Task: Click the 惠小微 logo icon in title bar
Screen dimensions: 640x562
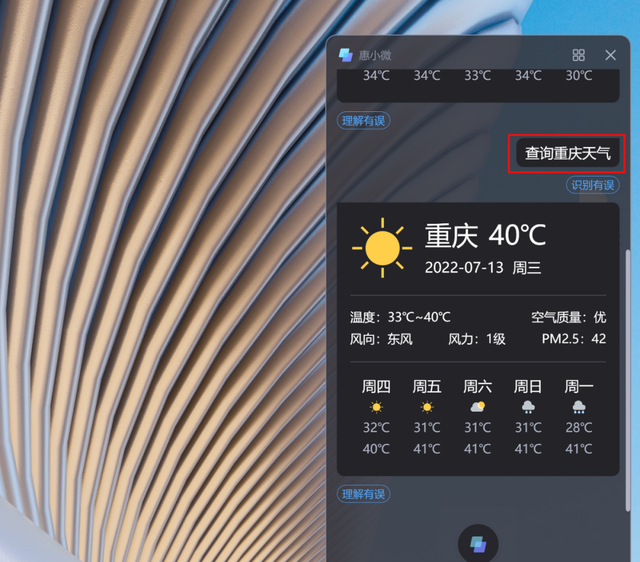Action: click(x=346, y=55)
